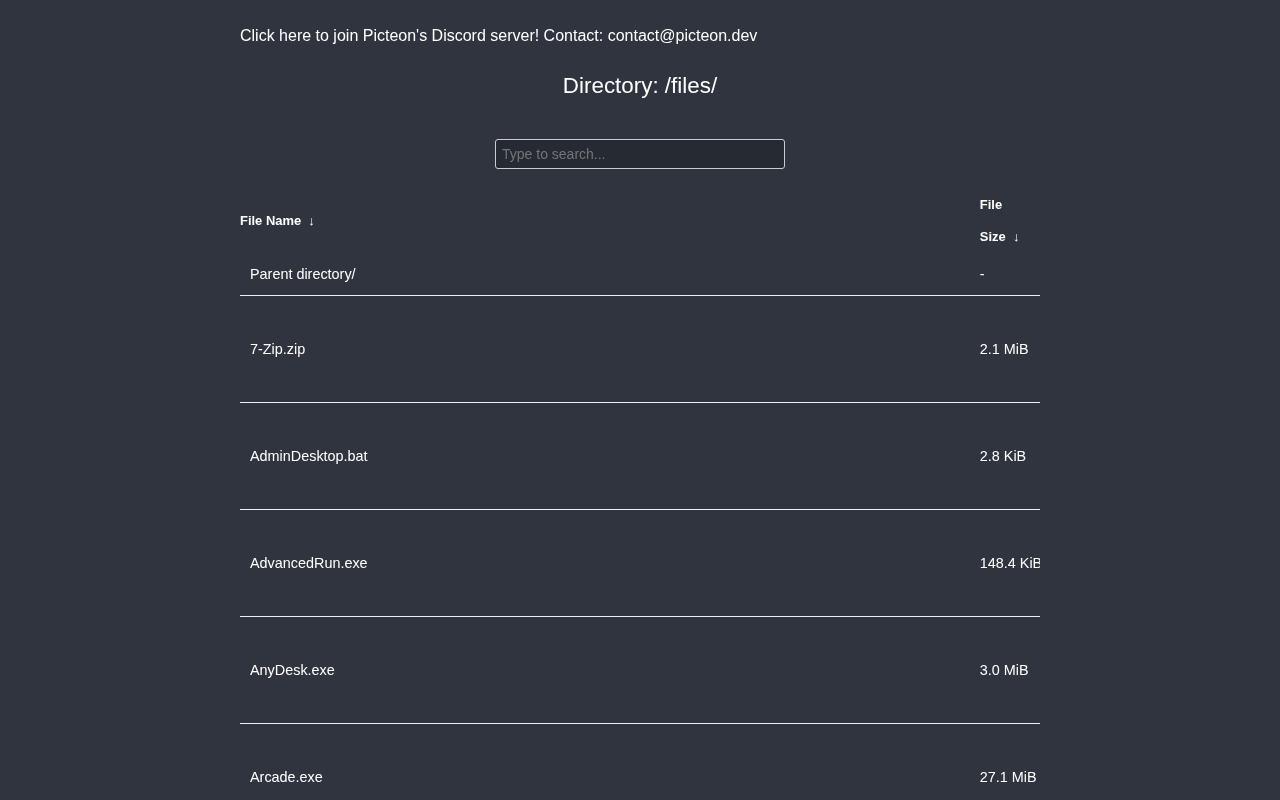Open the AdminDesktop.bat file link
Screen dimensions: 1280x800
pos(308,456)
